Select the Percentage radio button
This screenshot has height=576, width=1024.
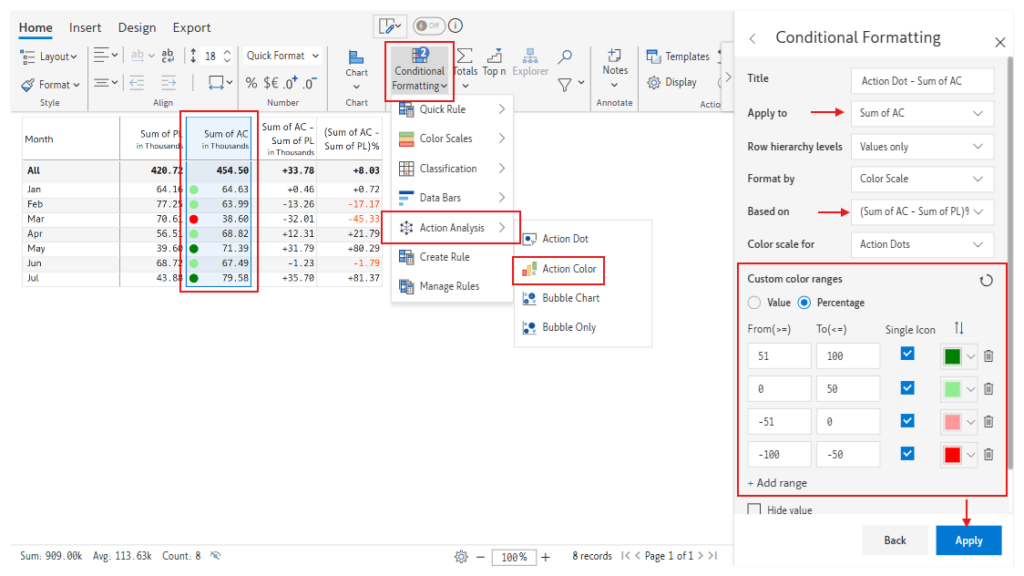click(804, 302)
